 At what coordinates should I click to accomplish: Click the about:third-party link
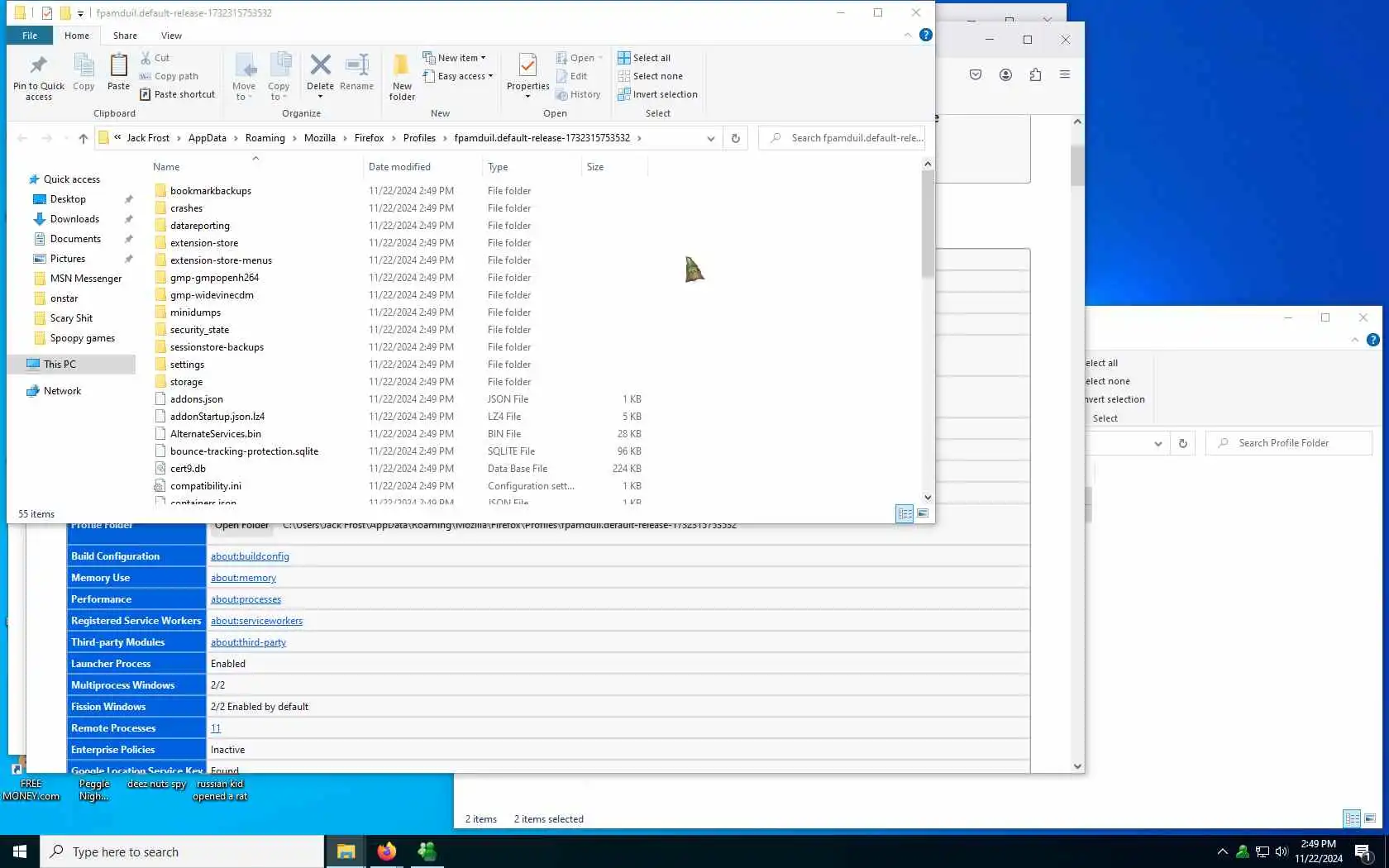click(248, 642)
